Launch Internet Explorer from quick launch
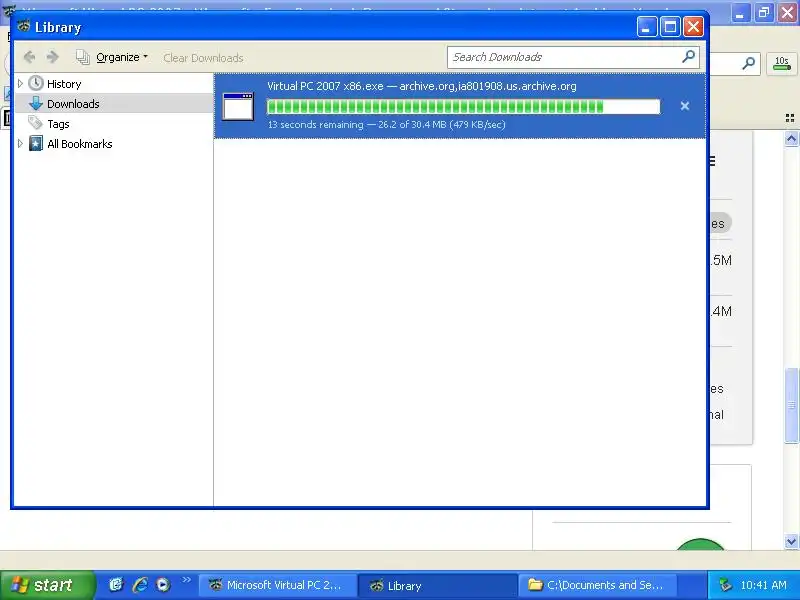800x600 pixels. (x=140, y=585)
